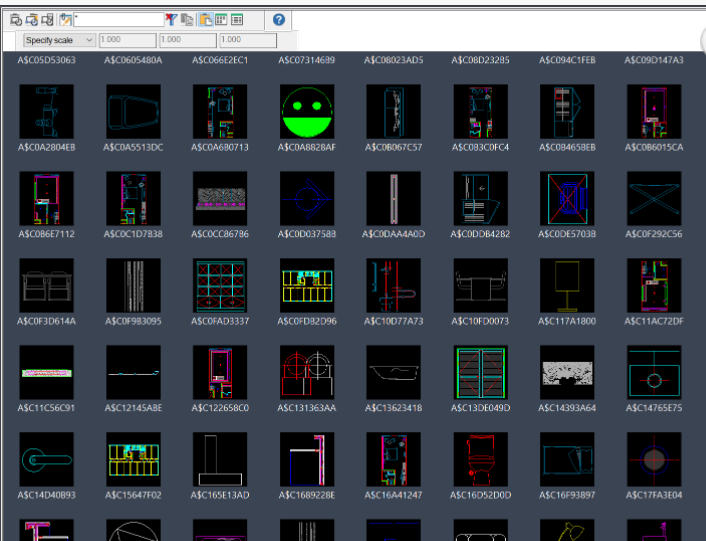Select double armchair block A$C0F3D614A
Viewport: 706px width, 541px height.
click(x=46, y=285)
